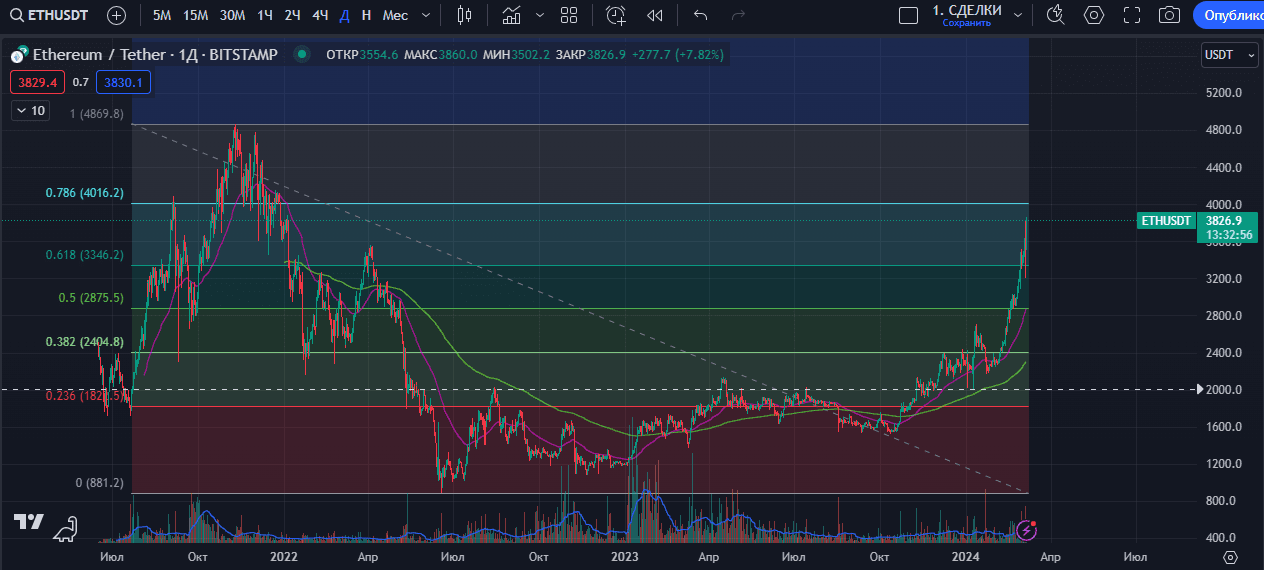Expand the favorite indicators dropdown arrow
This screenshot has width=1264, height=570.
click(540, 15)
